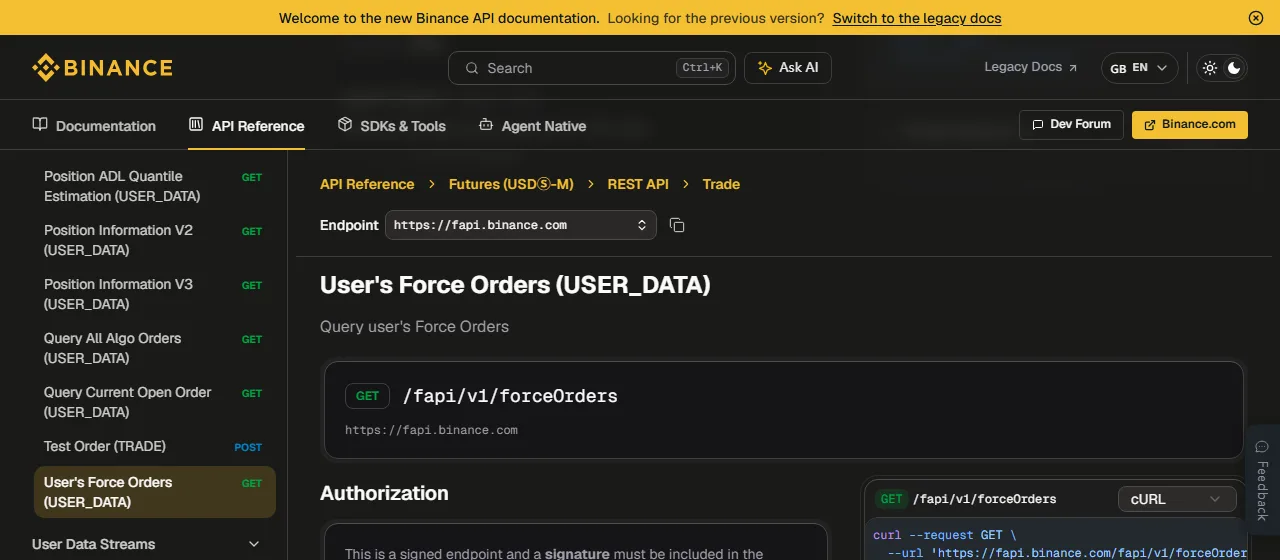Click the Ask AI button

click(x=788, y=68)
